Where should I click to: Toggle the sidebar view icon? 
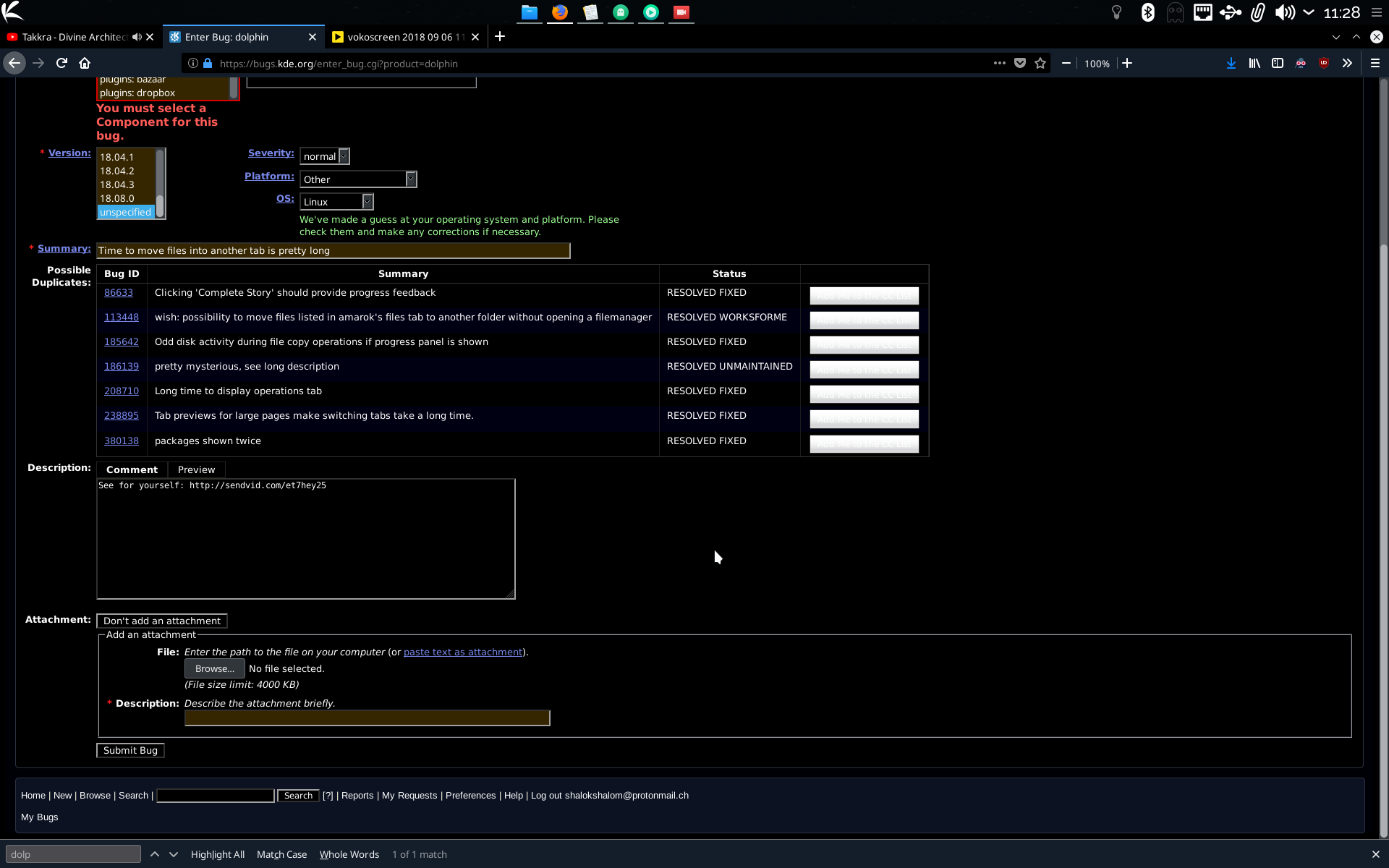[x=1278, y=64]
